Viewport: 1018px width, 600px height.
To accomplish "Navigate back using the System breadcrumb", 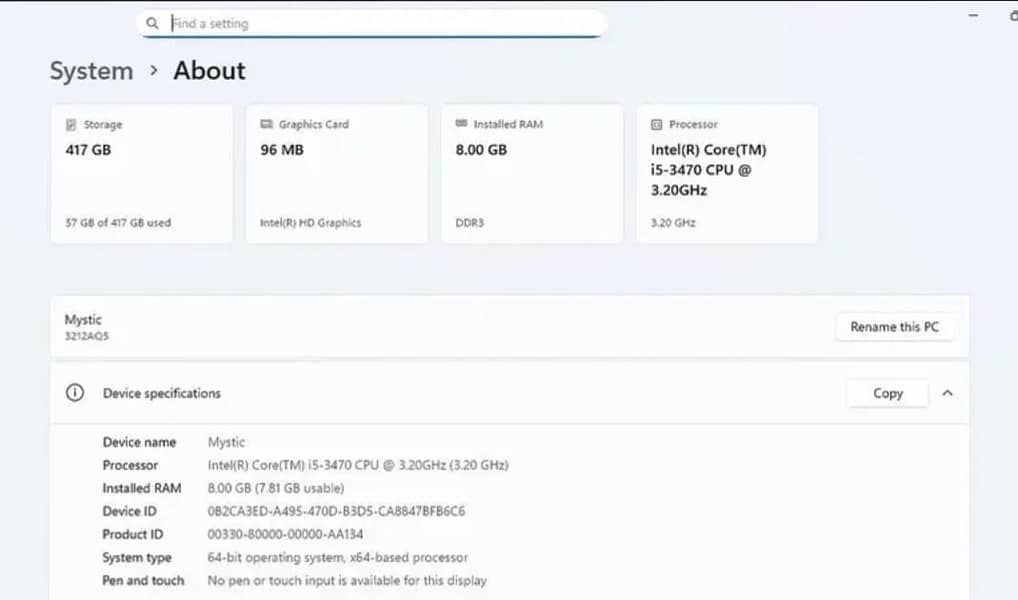I will 91,71.
